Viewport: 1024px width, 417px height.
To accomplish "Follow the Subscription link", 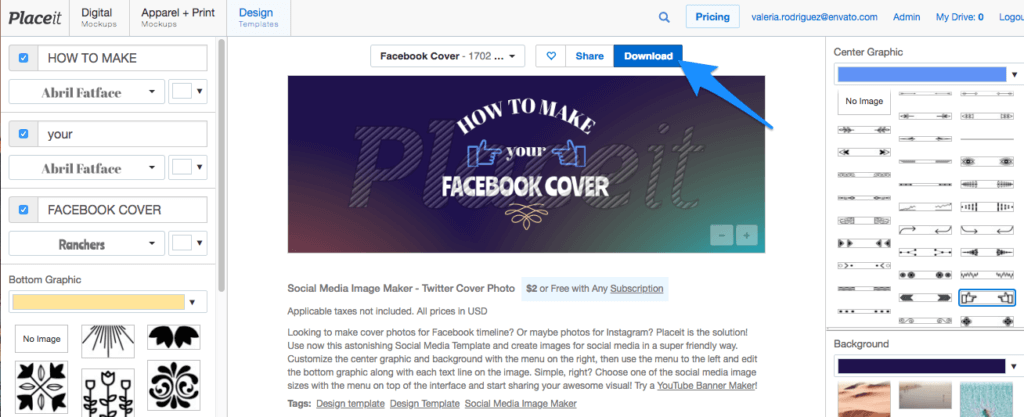I will [x=637, y=288].
